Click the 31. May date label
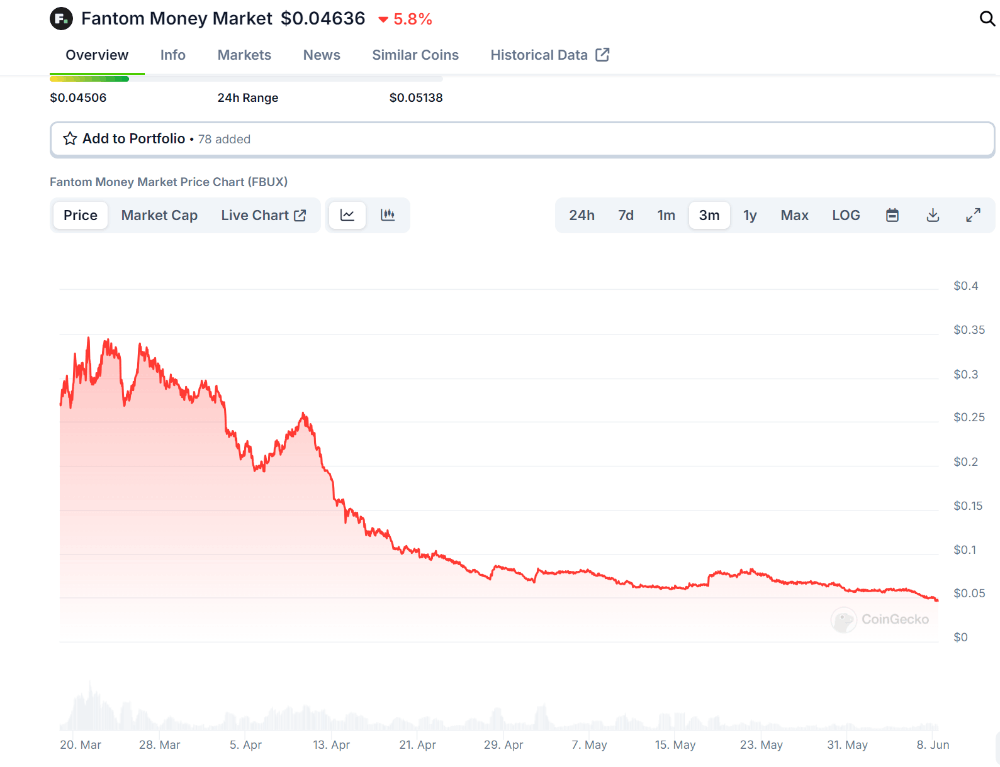The height and width of the screenshot is (767, 1000). [847, 745]
